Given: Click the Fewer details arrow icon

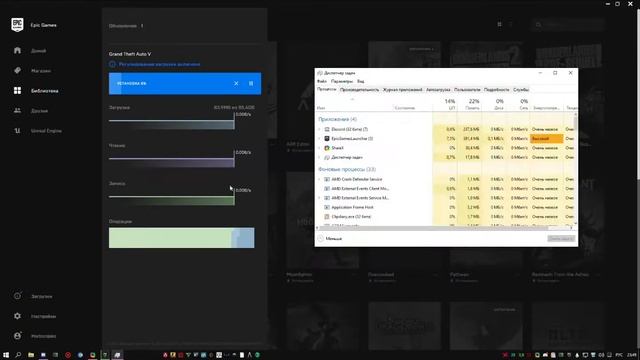Looking at the screenshot, I should (321, 238).
